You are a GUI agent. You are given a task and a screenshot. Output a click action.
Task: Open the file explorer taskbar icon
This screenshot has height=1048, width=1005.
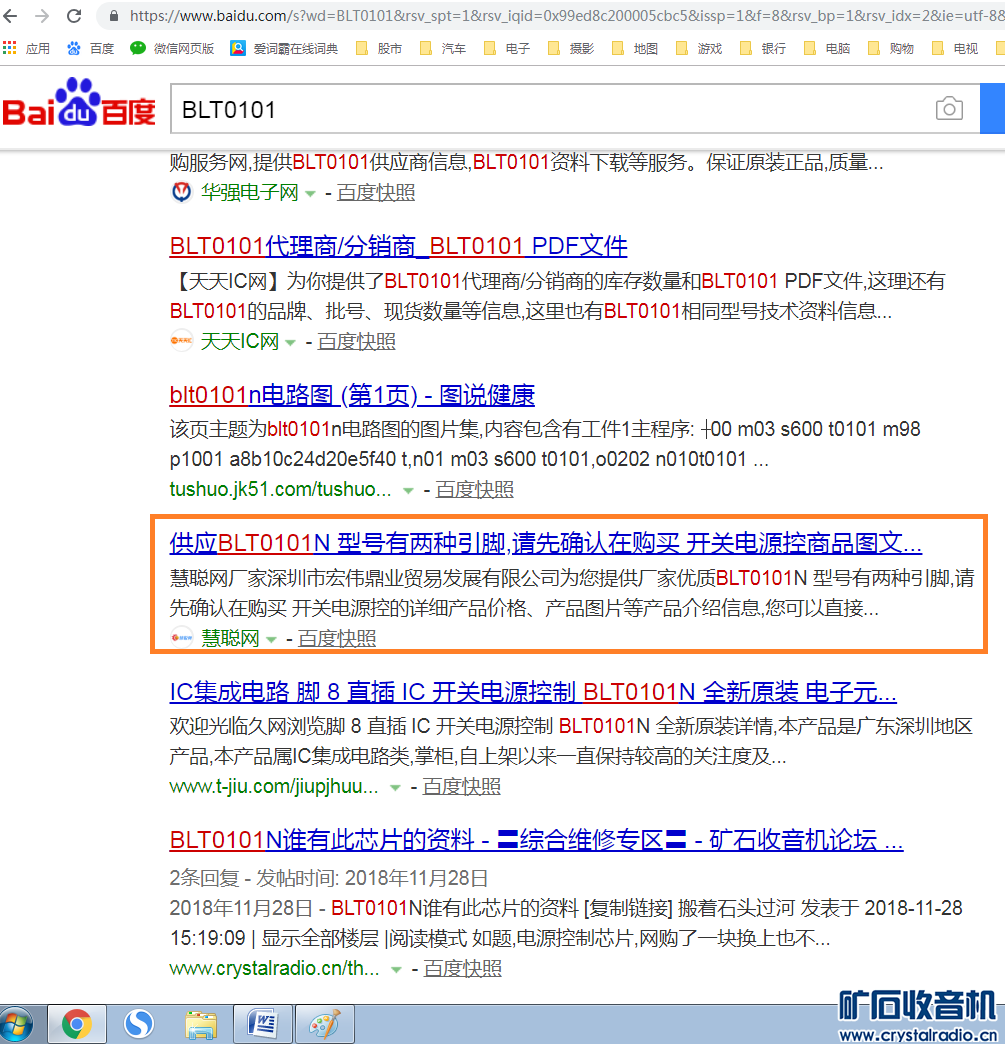(x=201, y=1025)
